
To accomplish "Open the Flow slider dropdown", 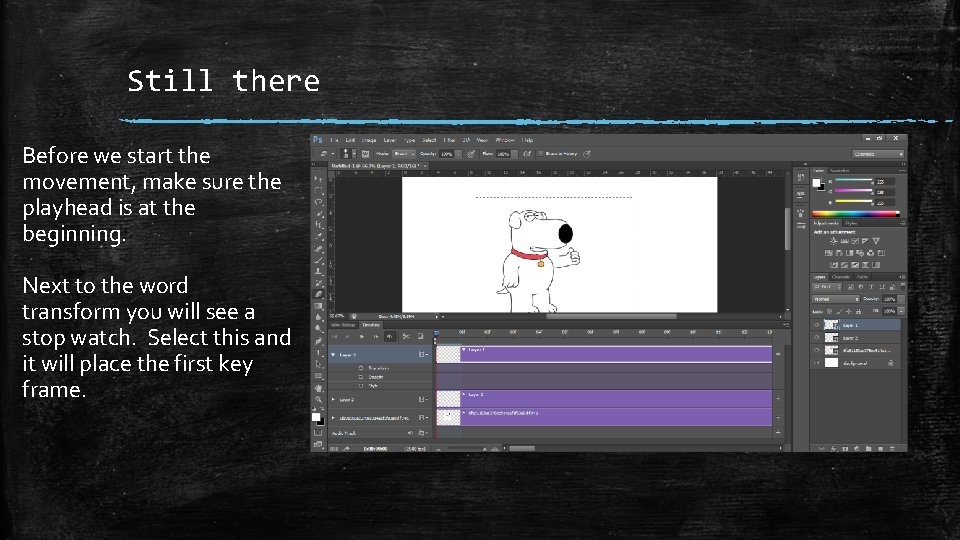I will (515, 154).
